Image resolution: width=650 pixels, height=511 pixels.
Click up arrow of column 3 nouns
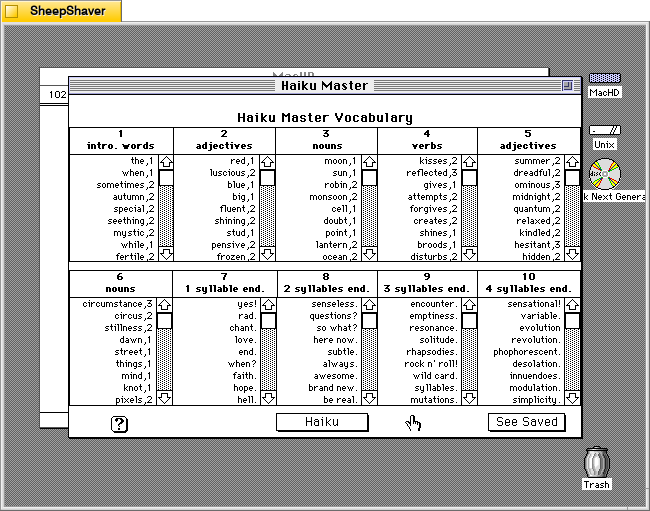369,162
